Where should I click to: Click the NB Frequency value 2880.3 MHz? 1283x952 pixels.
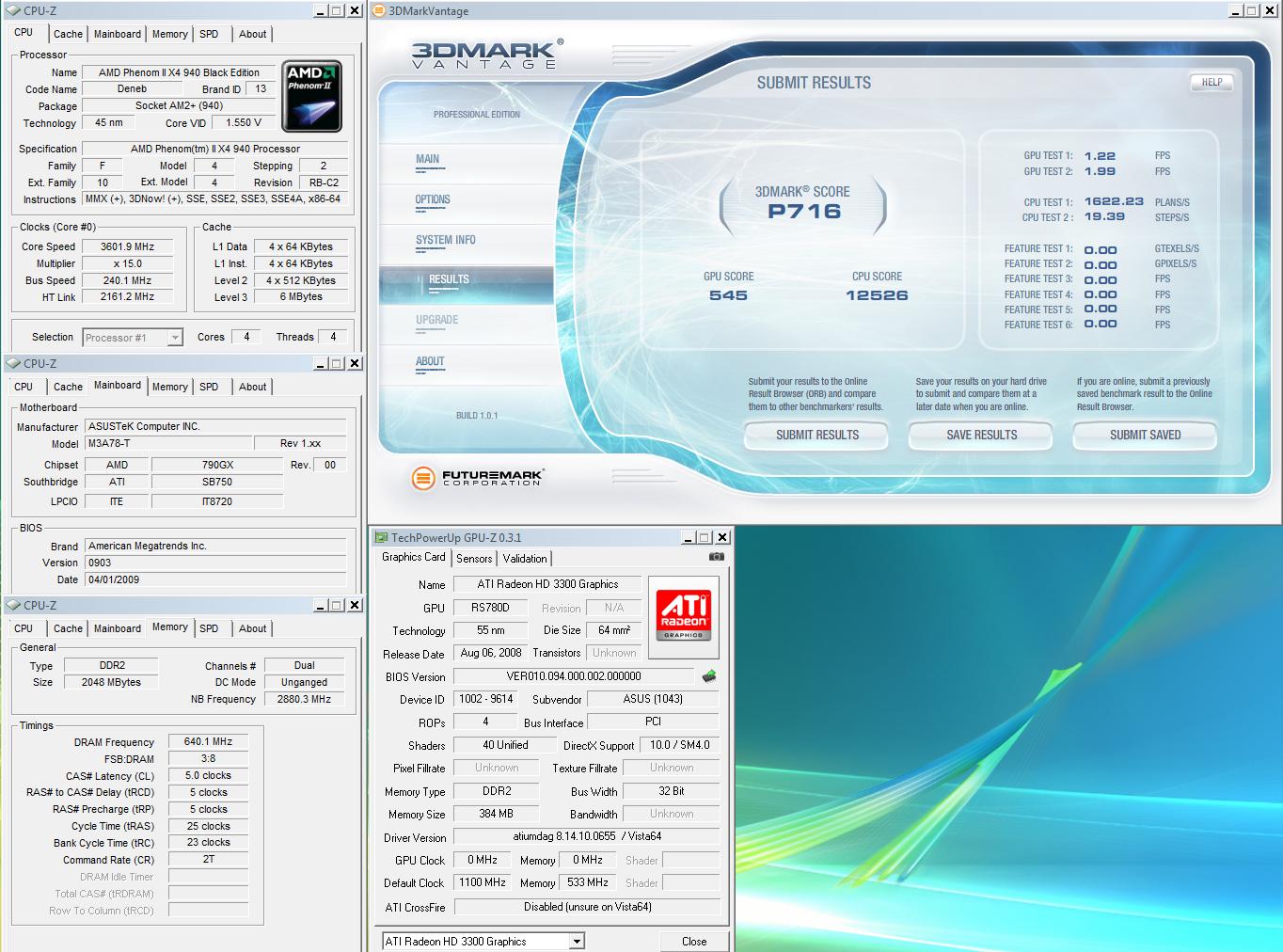pyautogui.click(x=305, y=700)
